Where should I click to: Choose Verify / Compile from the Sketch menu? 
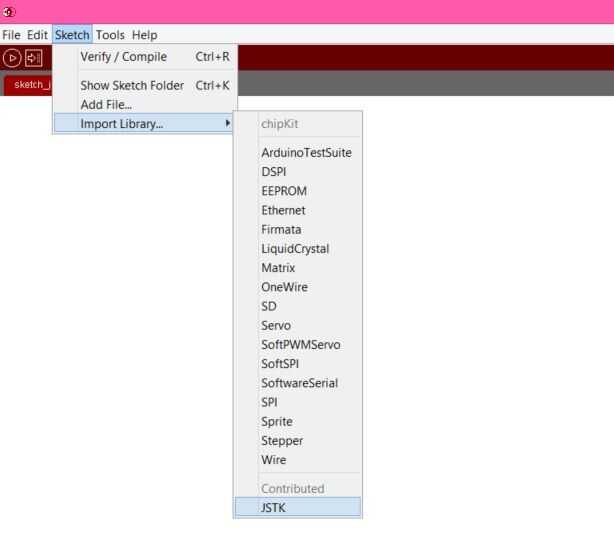(x=145, y=57)
